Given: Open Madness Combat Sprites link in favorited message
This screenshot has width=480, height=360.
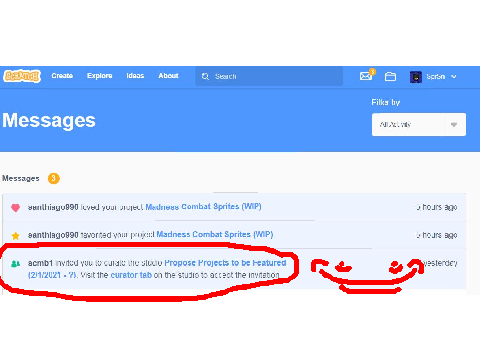Looking at the screenshot, I should 215,234.
